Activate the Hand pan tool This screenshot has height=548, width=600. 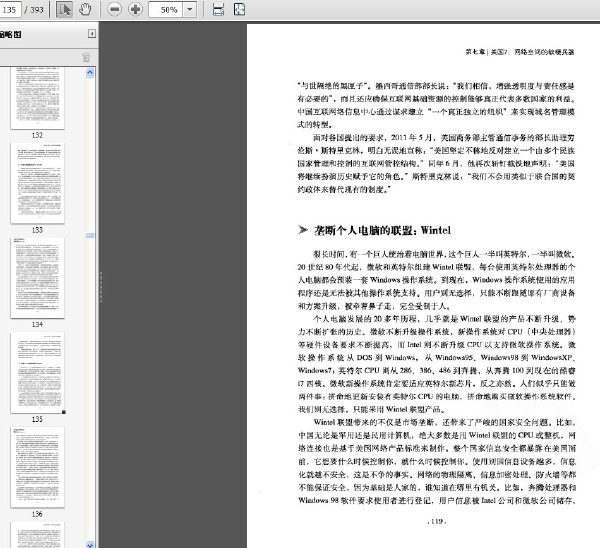pyautogui.click(x=85, y=9)
